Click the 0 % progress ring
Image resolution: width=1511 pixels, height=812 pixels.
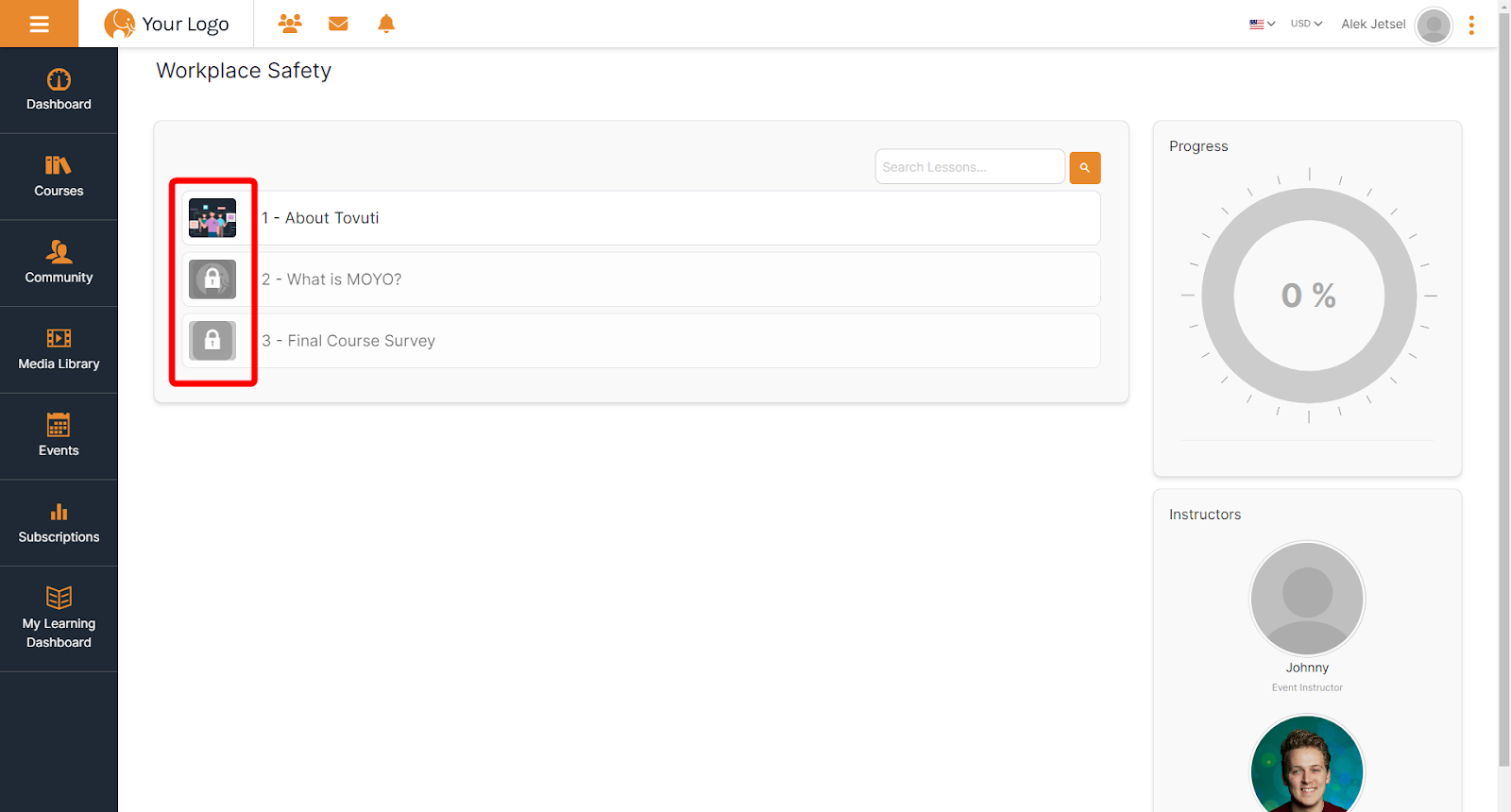point(1309,296)
